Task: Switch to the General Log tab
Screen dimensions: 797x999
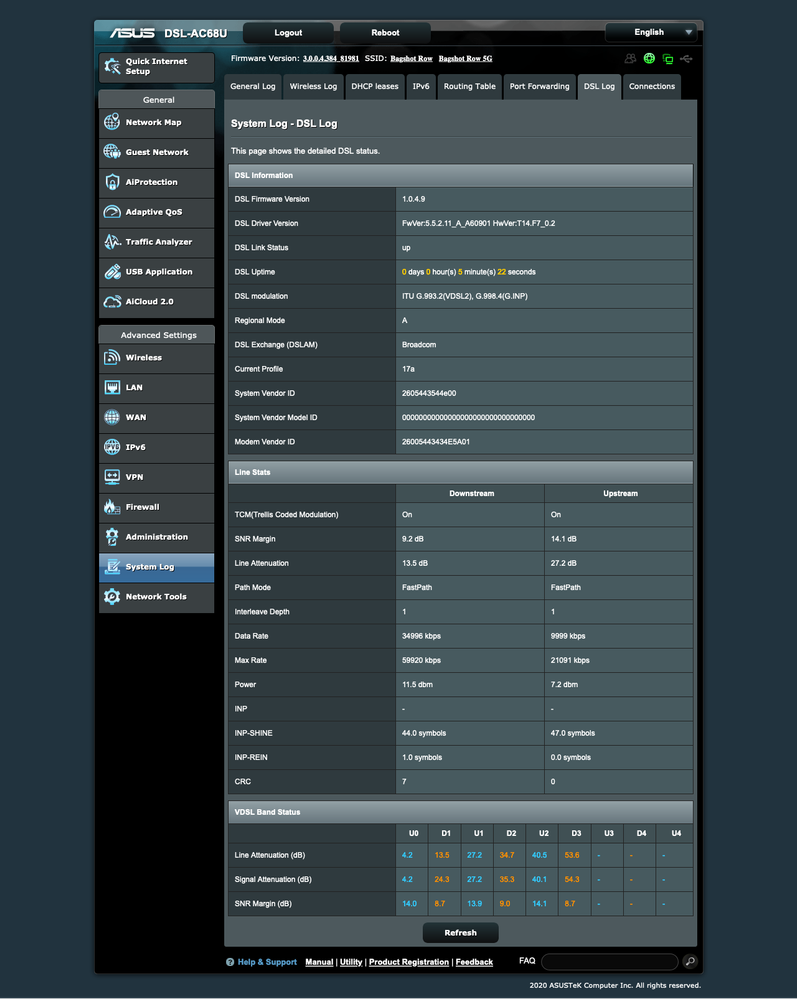Action: [x=253, y=87]
